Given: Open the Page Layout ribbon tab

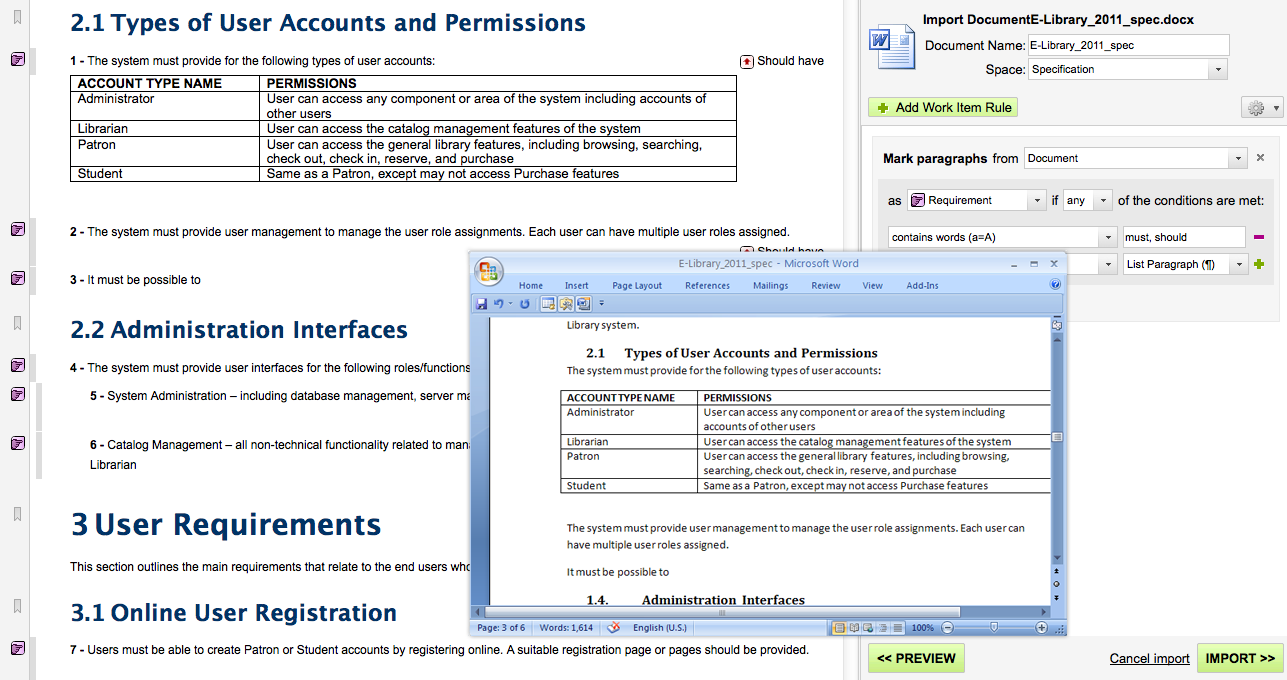Looking at the screenshot, I should 637,286.
